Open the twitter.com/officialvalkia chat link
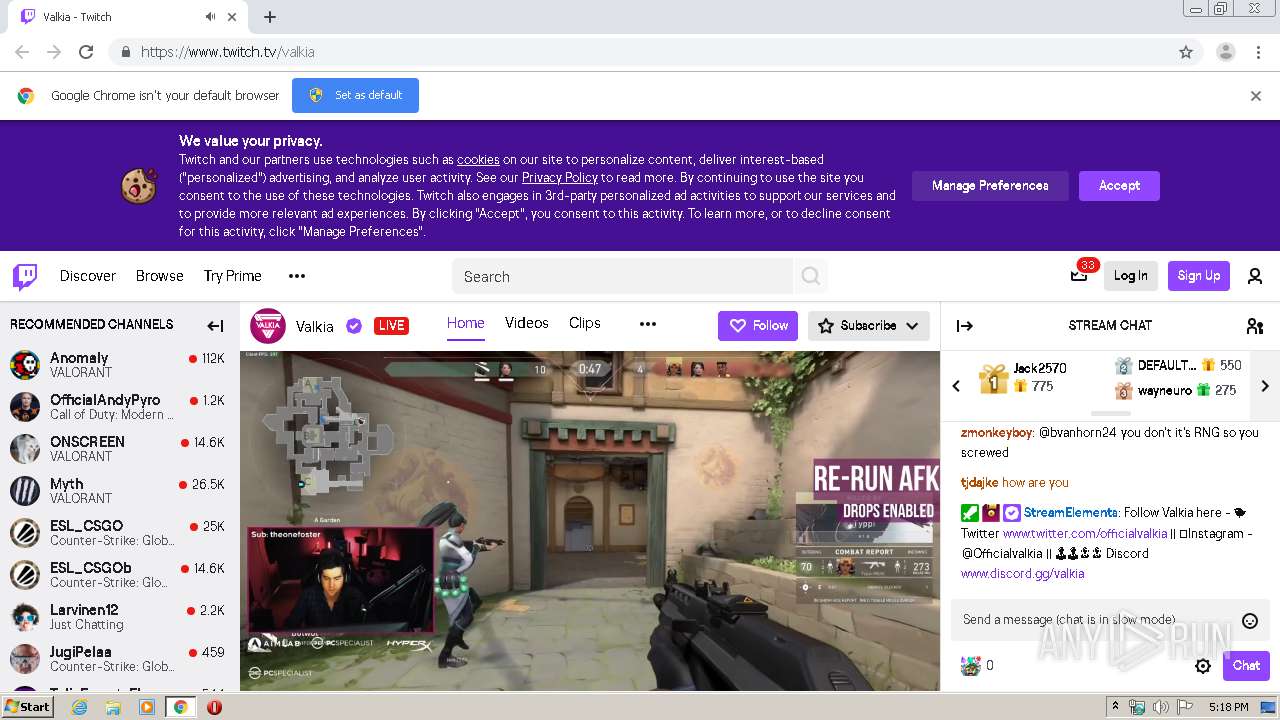This screenshot has height=720, width=1280. 1085,534
